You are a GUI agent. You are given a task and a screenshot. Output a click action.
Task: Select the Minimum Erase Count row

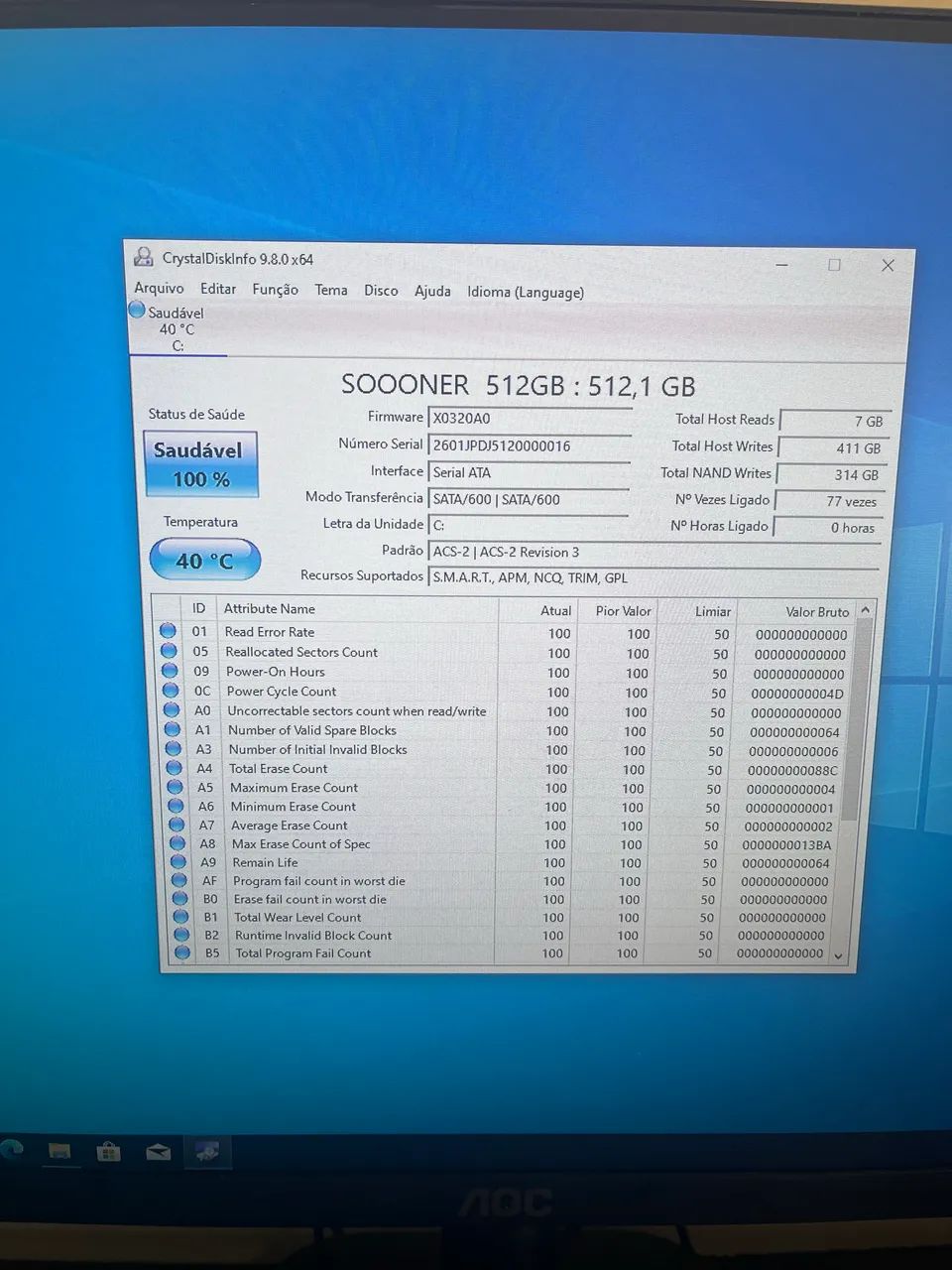click(502, 807)
